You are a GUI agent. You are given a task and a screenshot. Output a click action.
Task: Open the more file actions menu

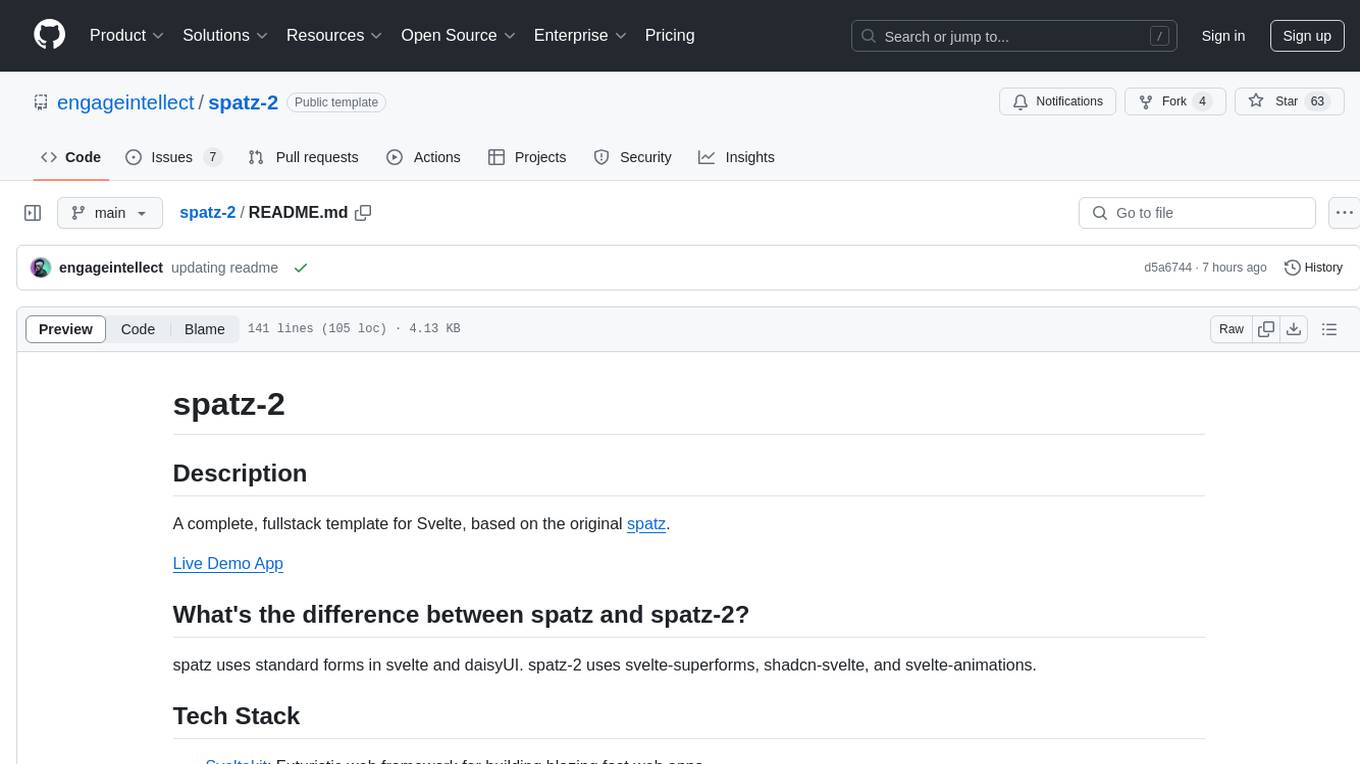[x=1345, y=213]
